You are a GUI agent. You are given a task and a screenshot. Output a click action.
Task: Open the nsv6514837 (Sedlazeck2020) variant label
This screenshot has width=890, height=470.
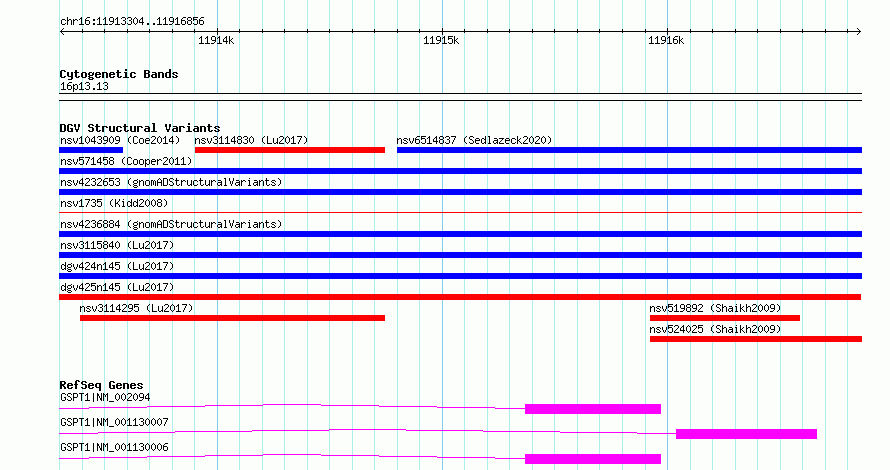click(x=474, y=140)
